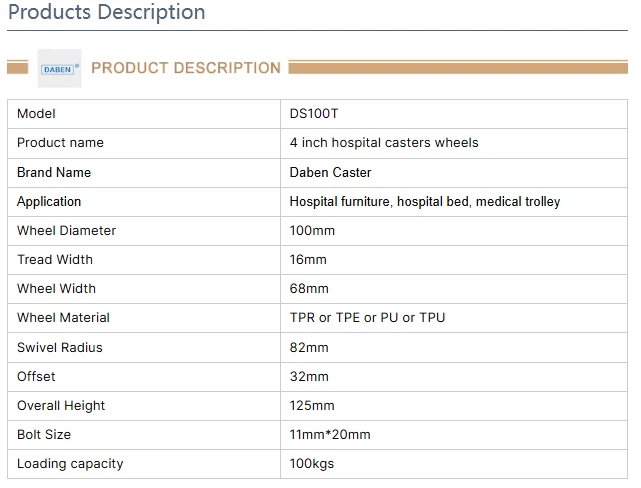Click the Wheel Width 68mm value
Image resolution: width=641 pixels, height=488 pixels.
[x=309, y=288]
